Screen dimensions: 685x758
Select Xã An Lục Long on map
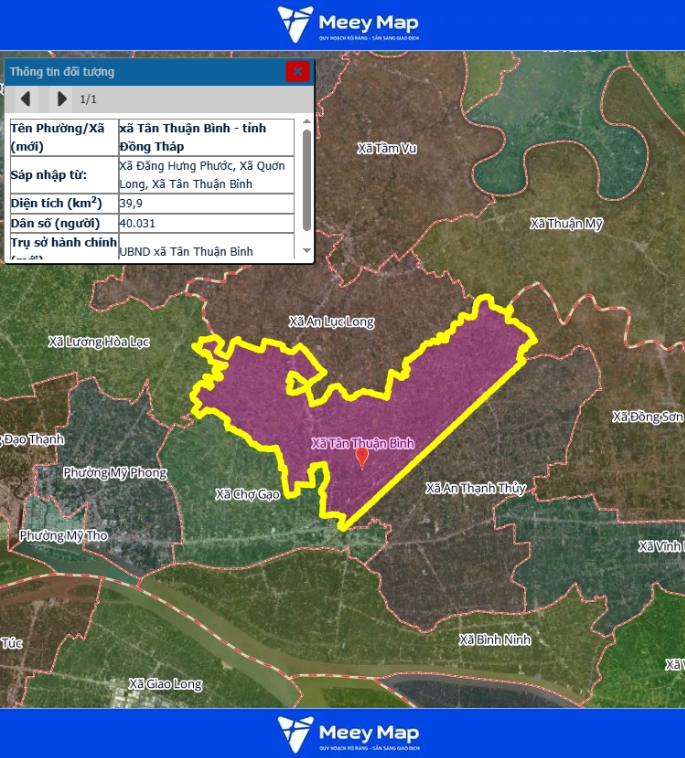coord(331,322)
